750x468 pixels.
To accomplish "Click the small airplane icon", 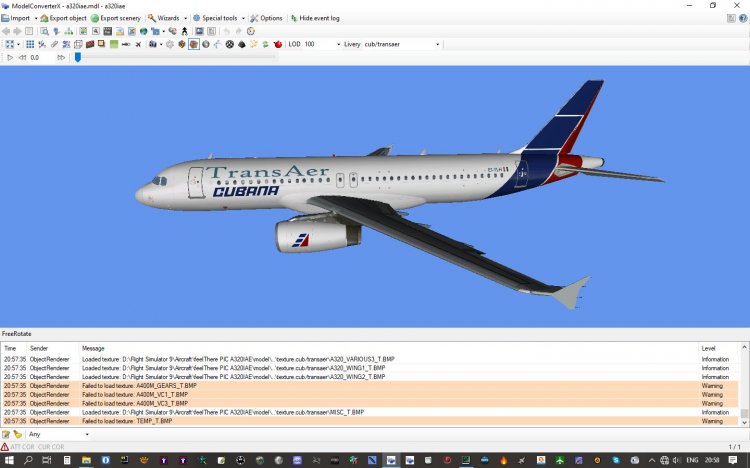I will pyautogui.click(x=138, y=44).
